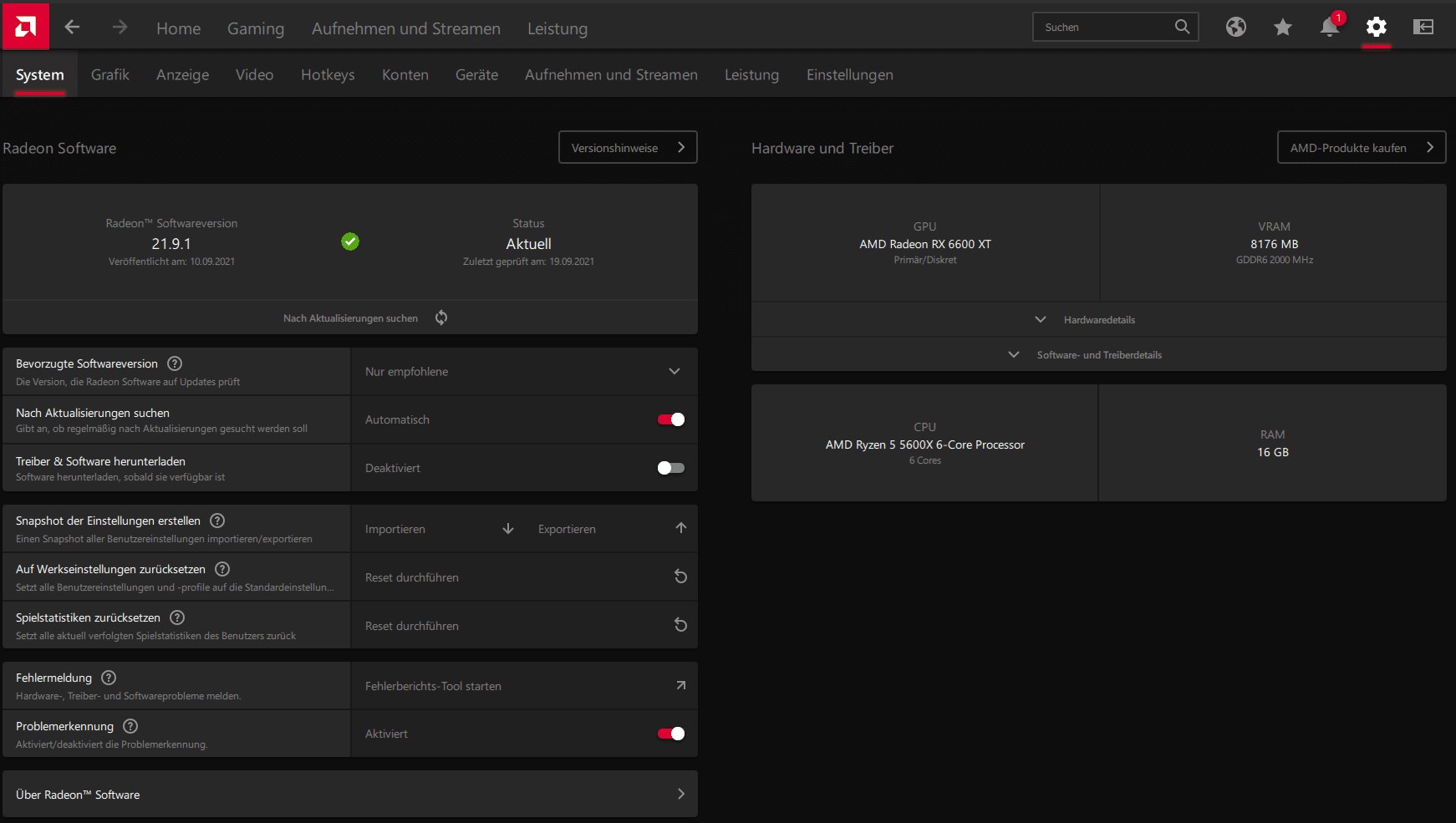The width and height of the screenshot is (1456, 823).
Task: Click the settings gear icon
Action: pos(1377,27)
